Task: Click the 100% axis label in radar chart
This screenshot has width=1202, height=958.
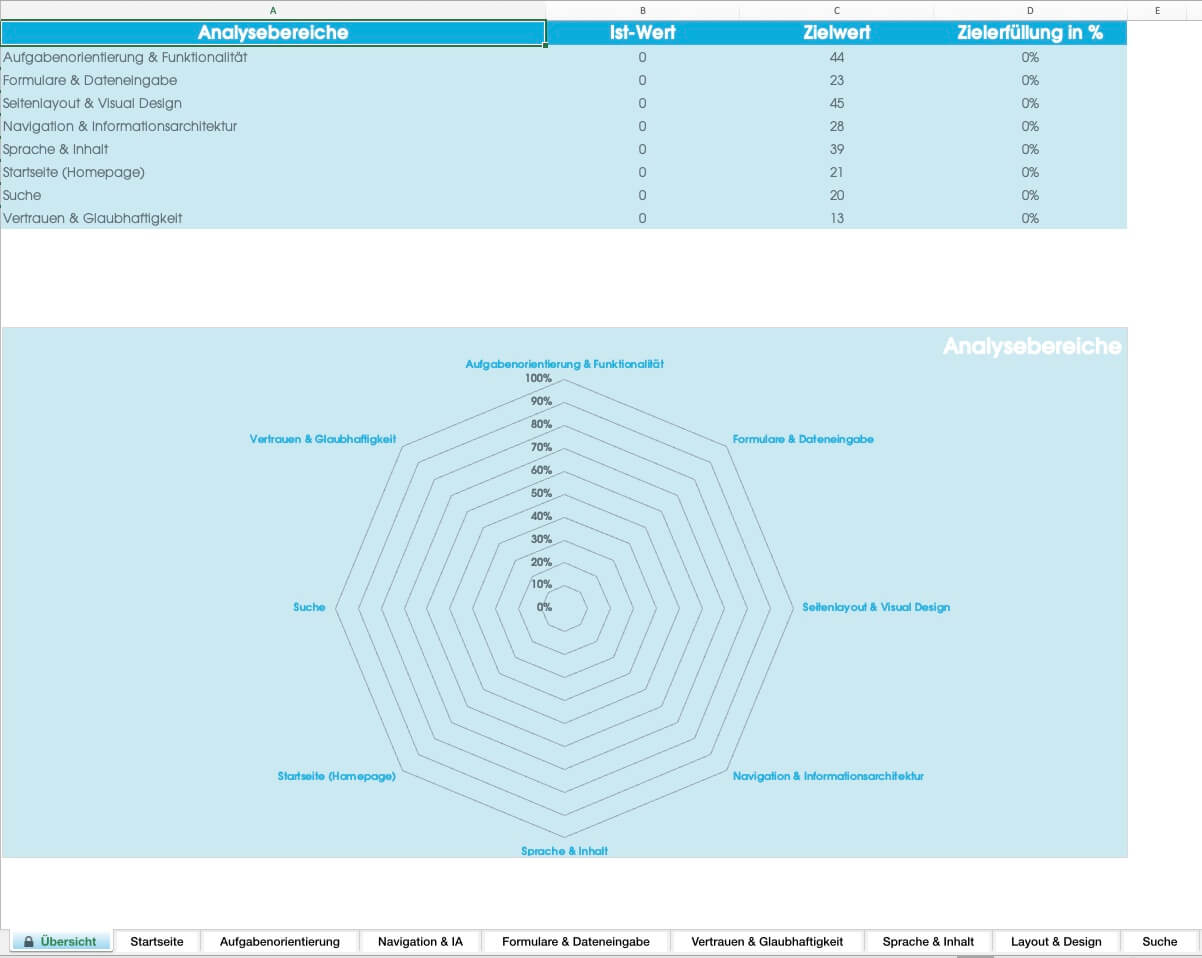Action: click(x=538, y=379)
